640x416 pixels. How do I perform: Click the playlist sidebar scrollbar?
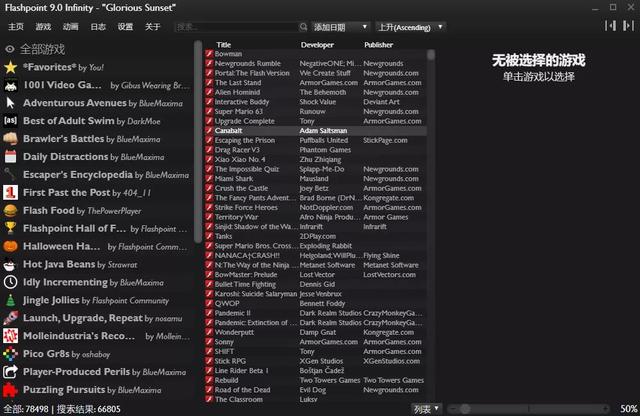click(198, 141)
